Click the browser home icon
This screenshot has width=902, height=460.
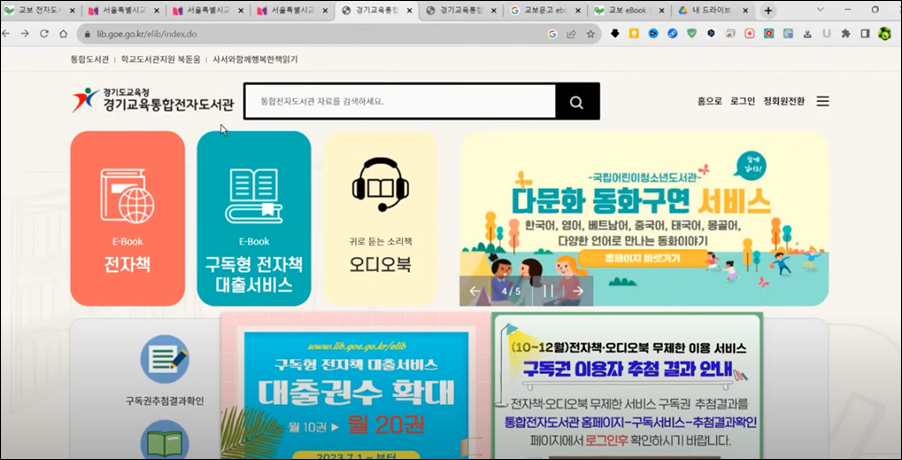63,34
